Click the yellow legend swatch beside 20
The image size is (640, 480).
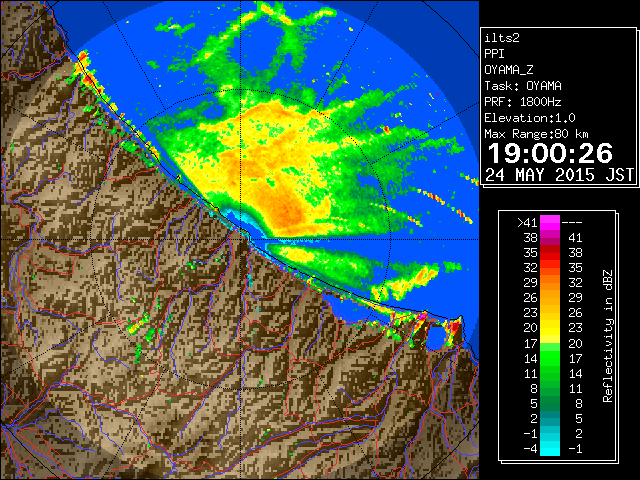pos(550,328)
